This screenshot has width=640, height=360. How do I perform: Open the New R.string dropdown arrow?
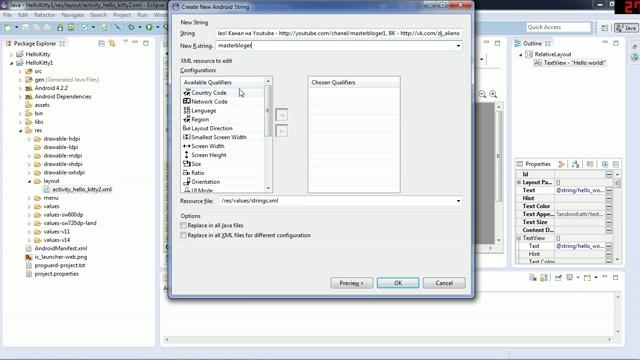[x=458, y=46]
